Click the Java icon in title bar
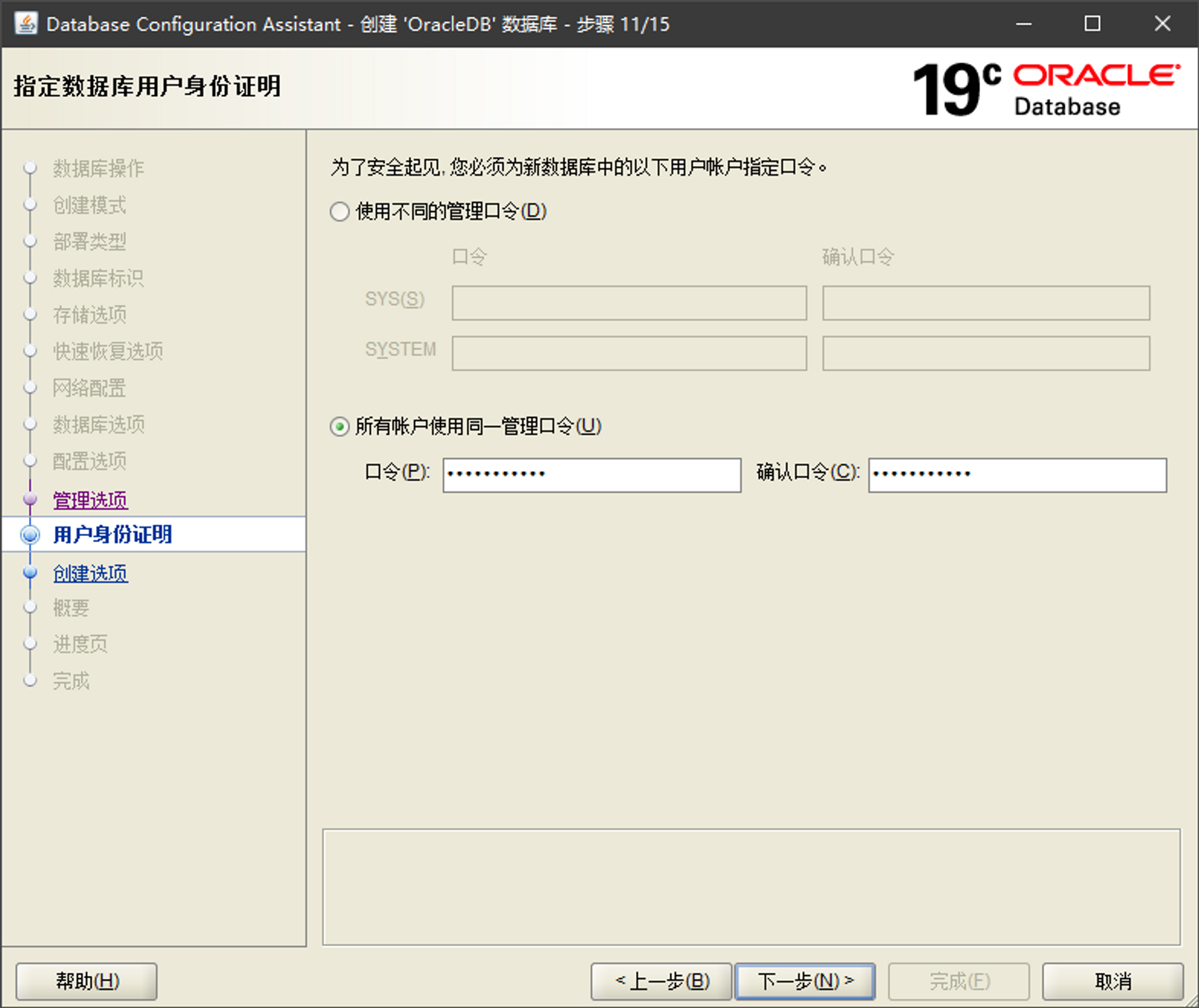1199x1008 pixels. [25, 24]
